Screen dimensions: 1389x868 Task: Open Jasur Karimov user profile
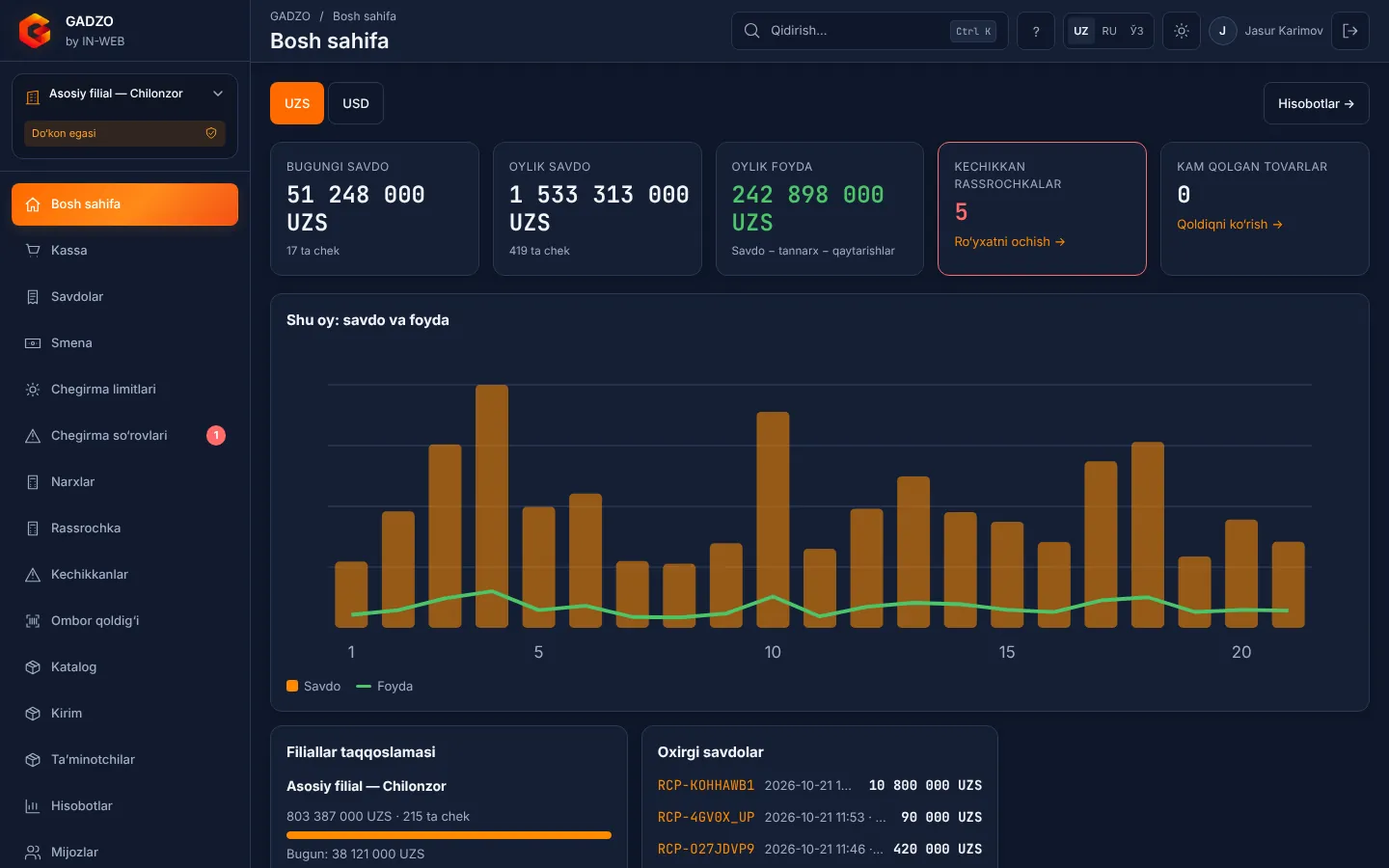(x=1266, y=31)
